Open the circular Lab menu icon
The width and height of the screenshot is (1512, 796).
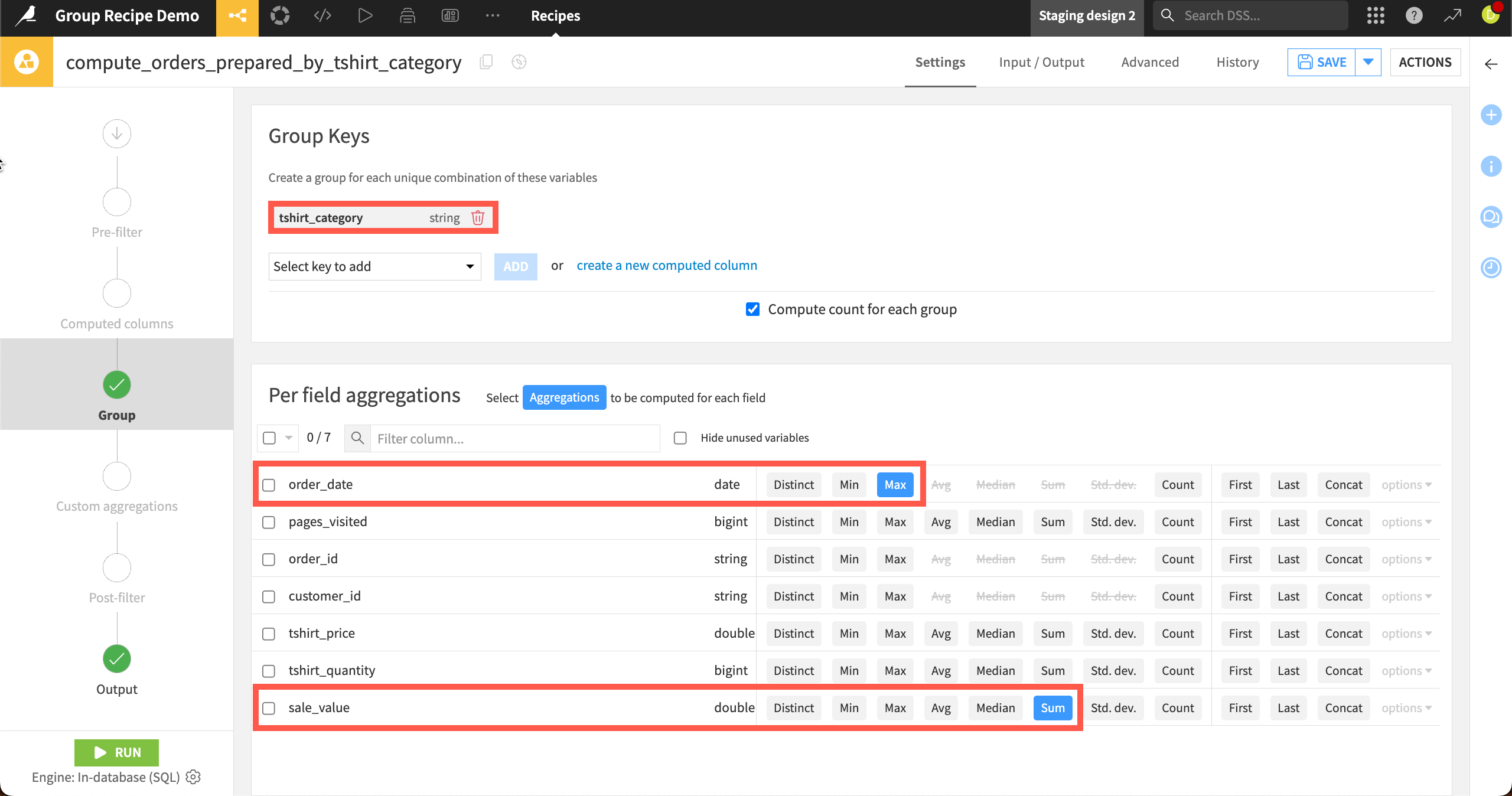coord(280,16)
